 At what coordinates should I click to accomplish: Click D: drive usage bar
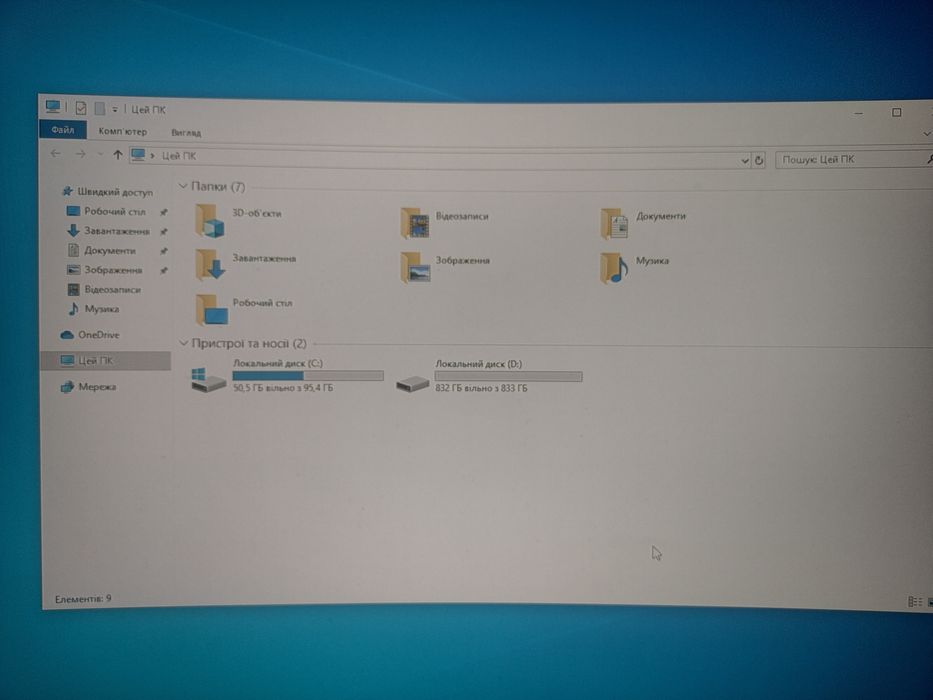point(508,376)
